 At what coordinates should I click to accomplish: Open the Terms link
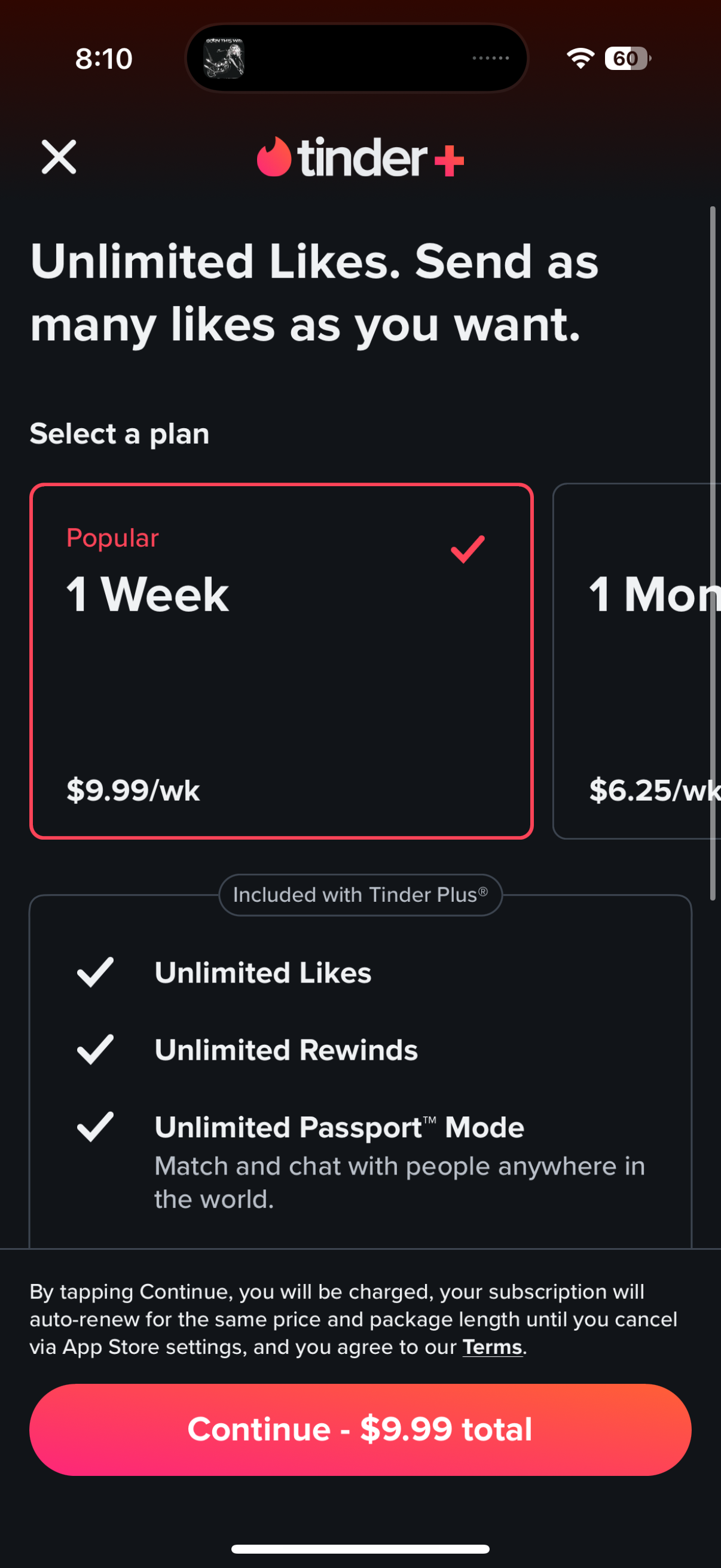click(x=492, y=1347)
